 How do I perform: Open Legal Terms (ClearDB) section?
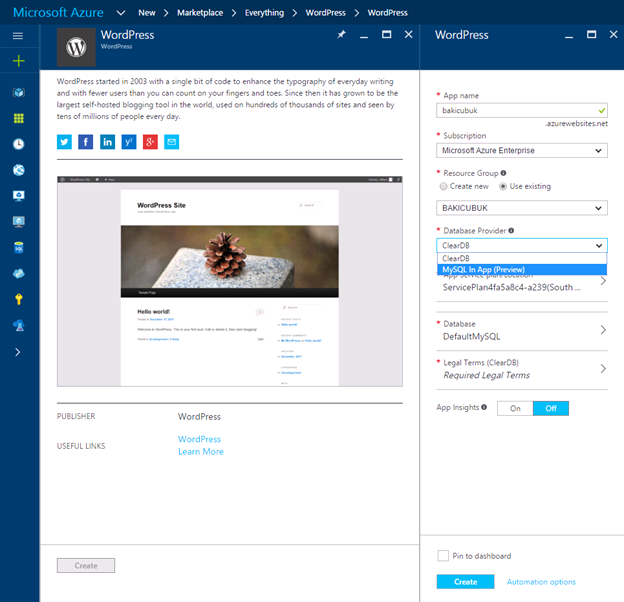click(522, 369)
